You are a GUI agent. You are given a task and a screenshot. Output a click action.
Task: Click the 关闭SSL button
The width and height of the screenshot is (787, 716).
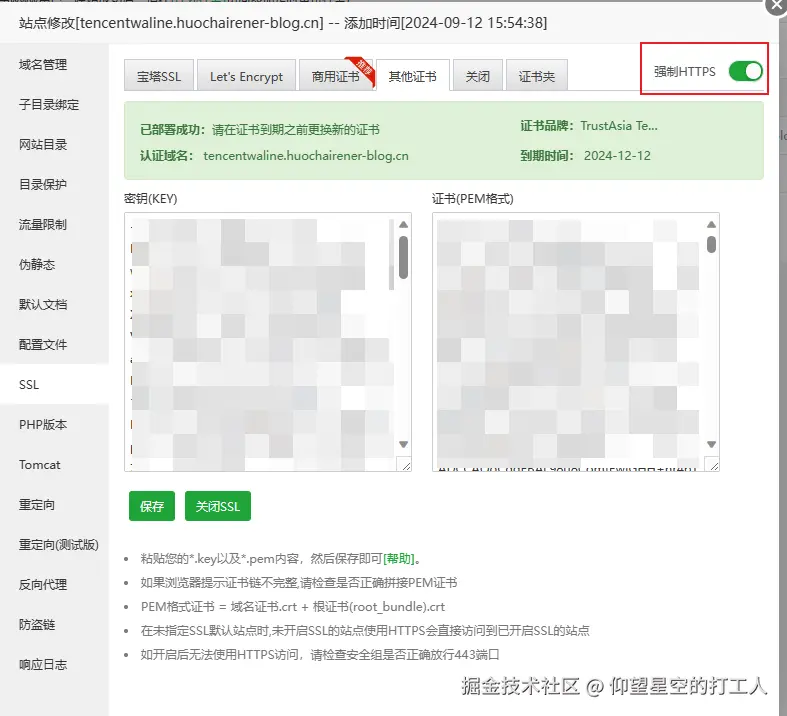pos(218,506)
